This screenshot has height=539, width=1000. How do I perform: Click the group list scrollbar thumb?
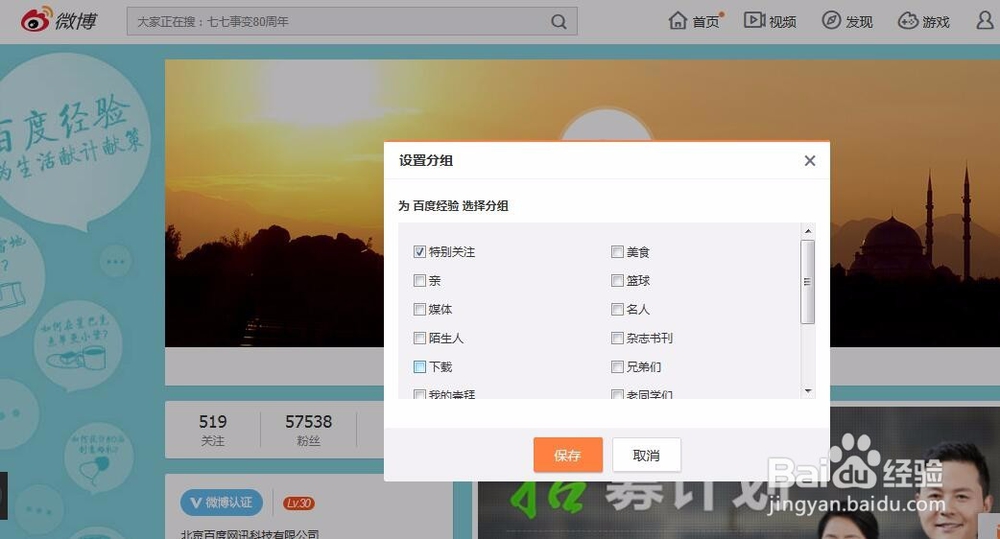pyautogui.click(x=807, y=282)
